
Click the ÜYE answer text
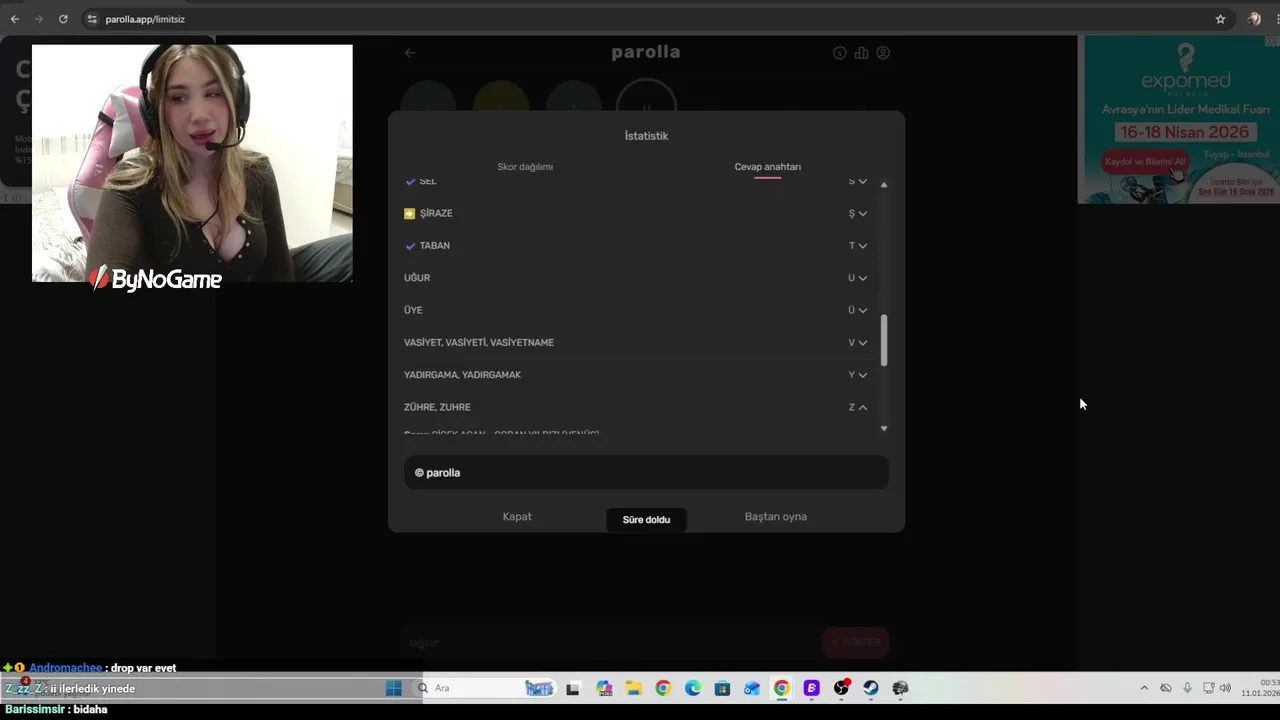413,310
